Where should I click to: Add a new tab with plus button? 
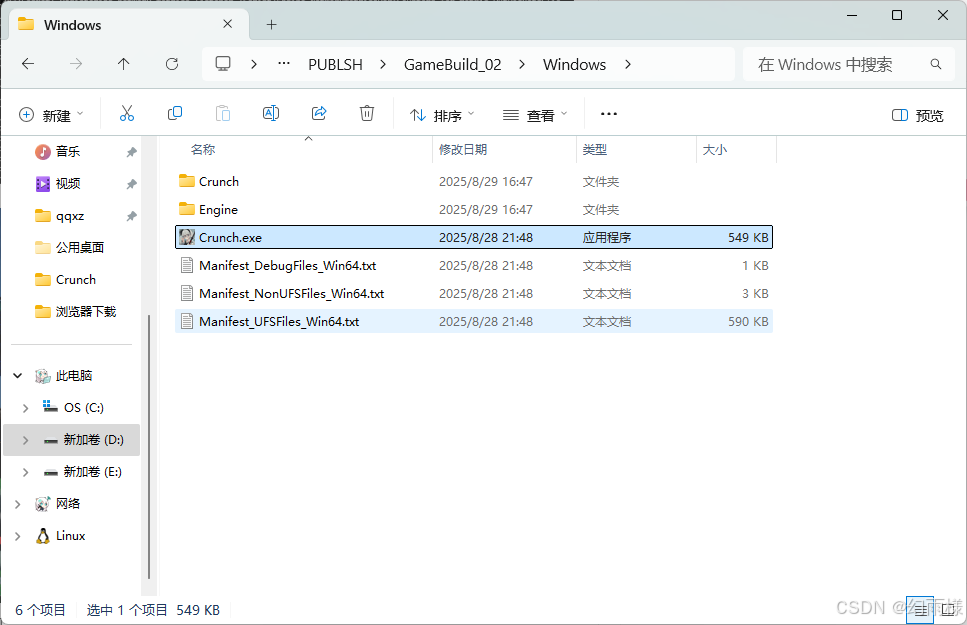tap(271, 25)
